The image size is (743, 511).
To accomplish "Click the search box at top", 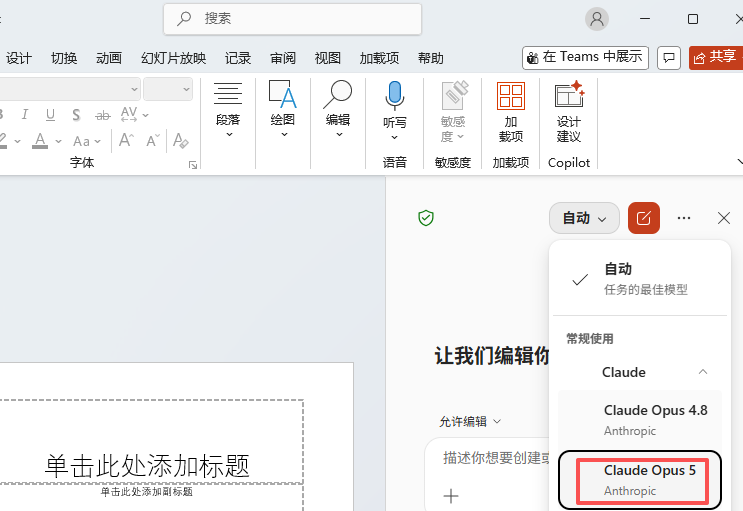I will coord(292,19).
